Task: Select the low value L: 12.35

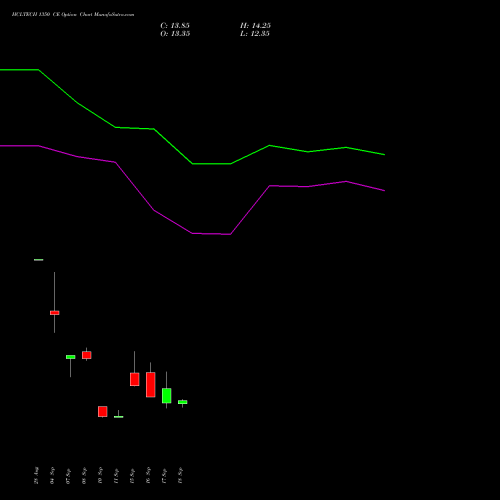Action: (255, 34)
